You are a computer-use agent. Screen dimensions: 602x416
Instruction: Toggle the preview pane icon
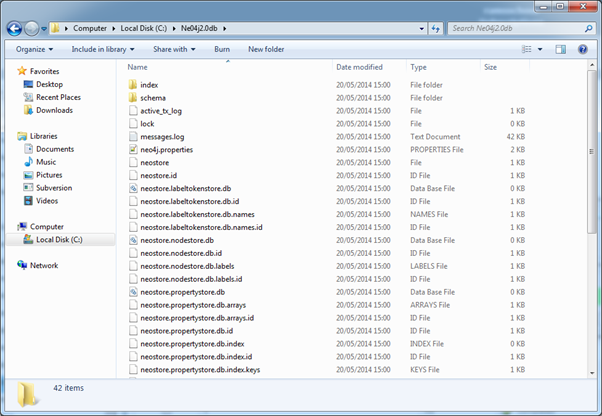tap(561, 49)
